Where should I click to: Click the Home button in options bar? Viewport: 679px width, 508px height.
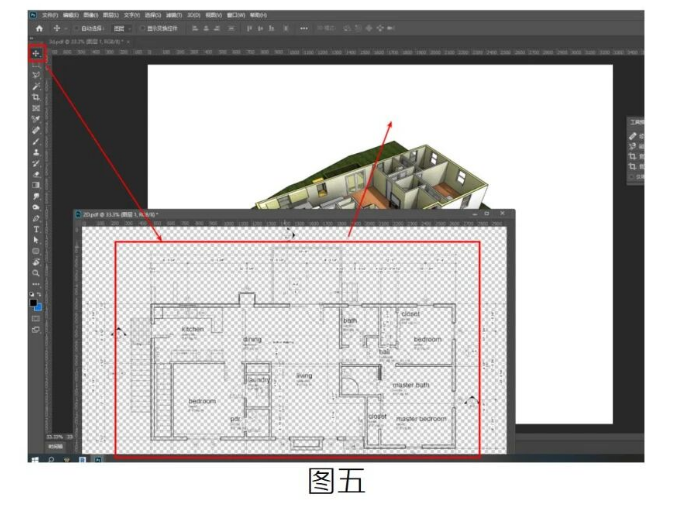pyautogui.click(x=39, y=29)
